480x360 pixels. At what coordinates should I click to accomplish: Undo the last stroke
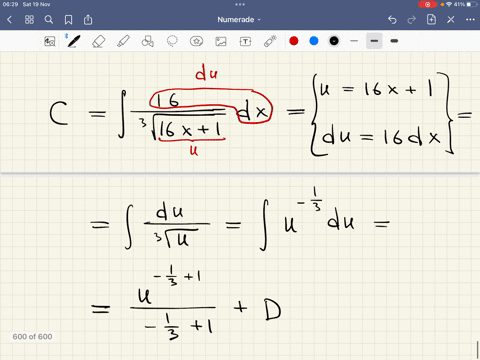(x=392, y=20)
